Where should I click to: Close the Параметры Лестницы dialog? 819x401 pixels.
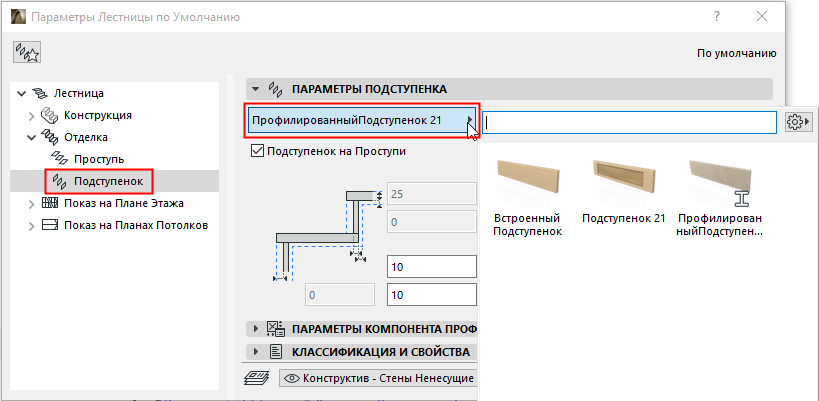(762, 17)
